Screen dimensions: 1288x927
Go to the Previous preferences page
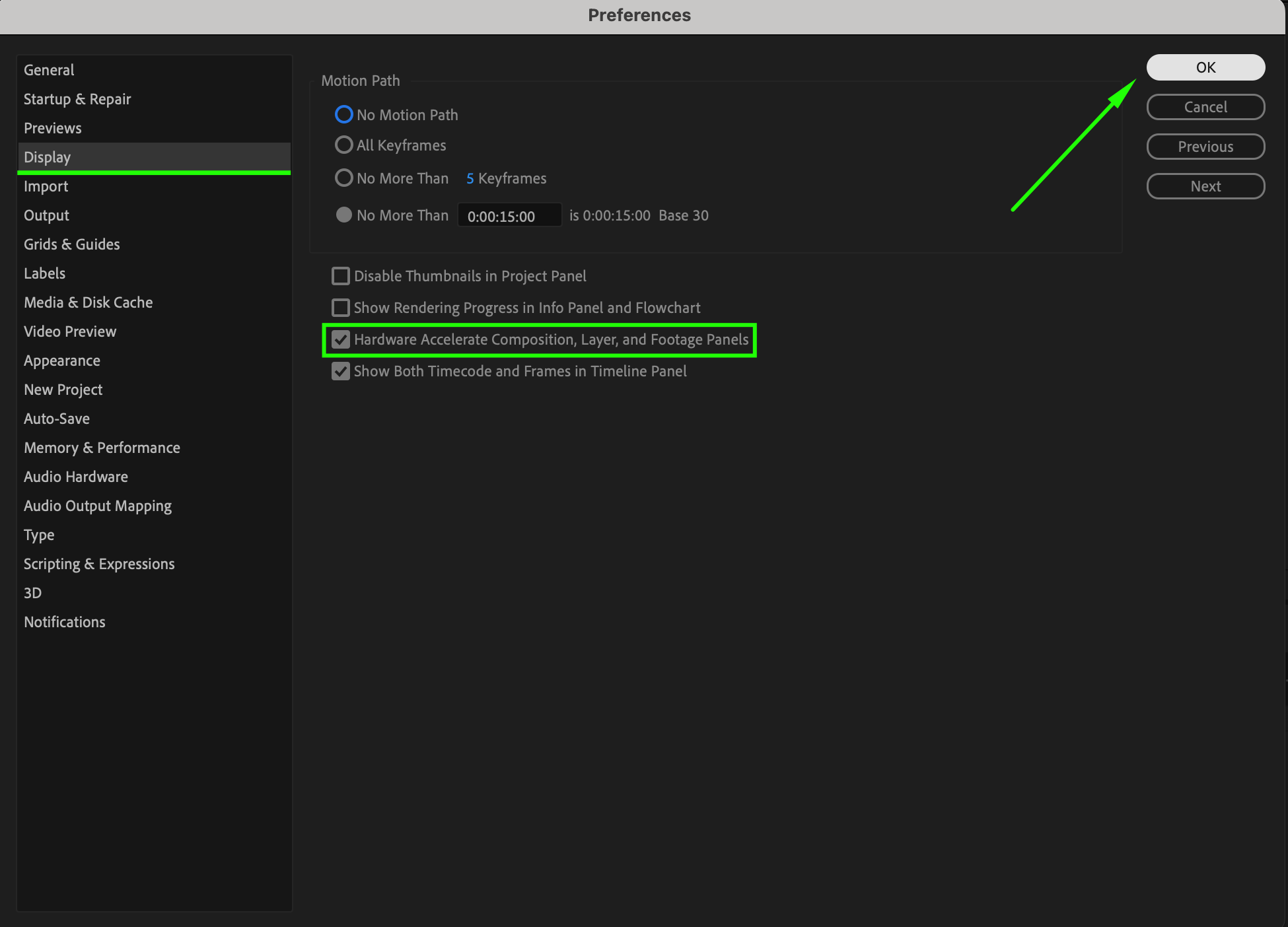[1205, 147]
